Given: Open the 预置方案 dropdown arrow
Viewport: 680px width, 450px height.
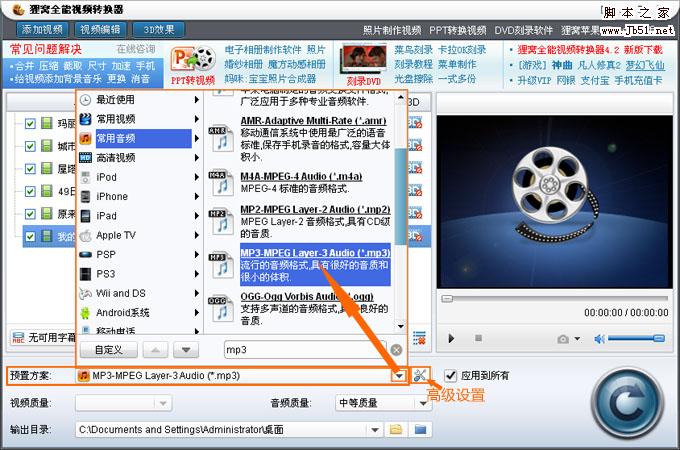Looking at the screenshot, I should pos(399,376).
